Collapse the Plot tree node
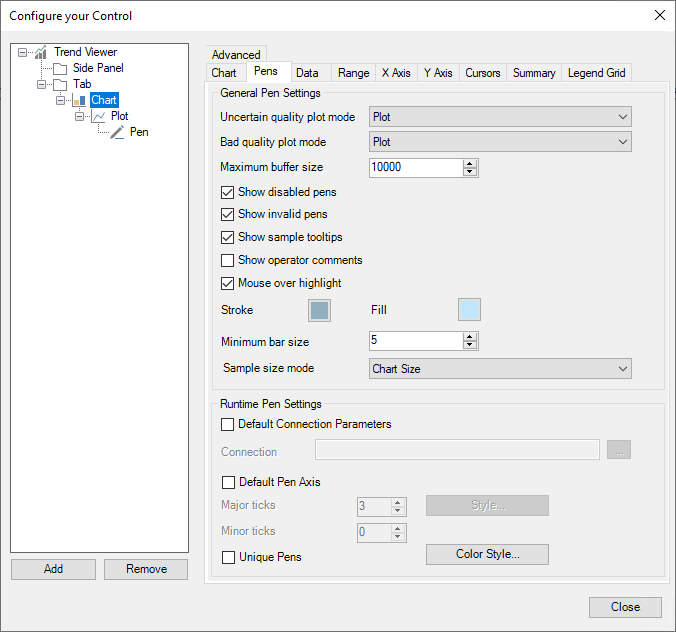This screenshot has height=632, width=676. coord(79,116)
